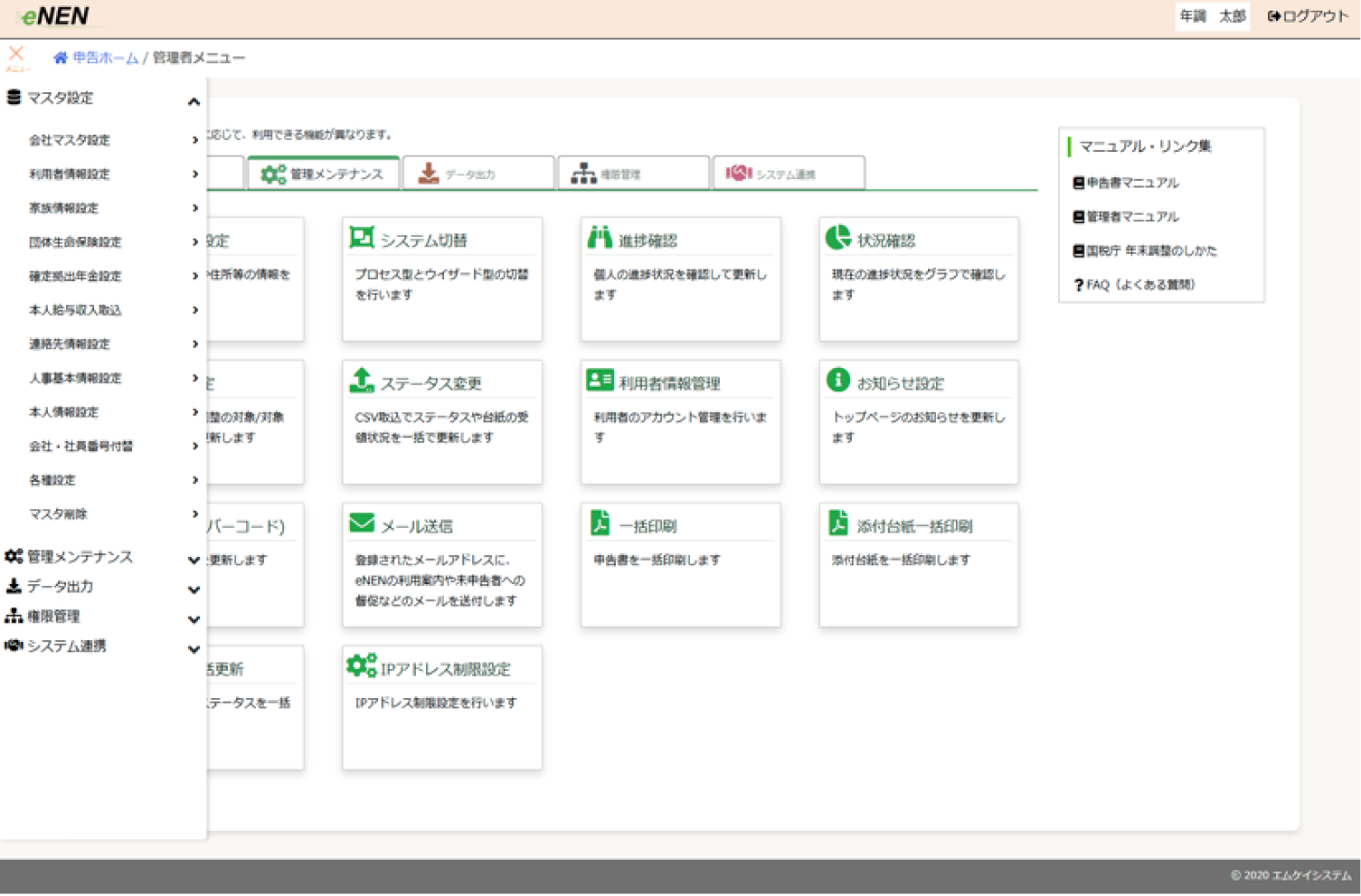Click the envelope icon for メール送信
This screenshot has width=1361, height=896.
(362, 523)
